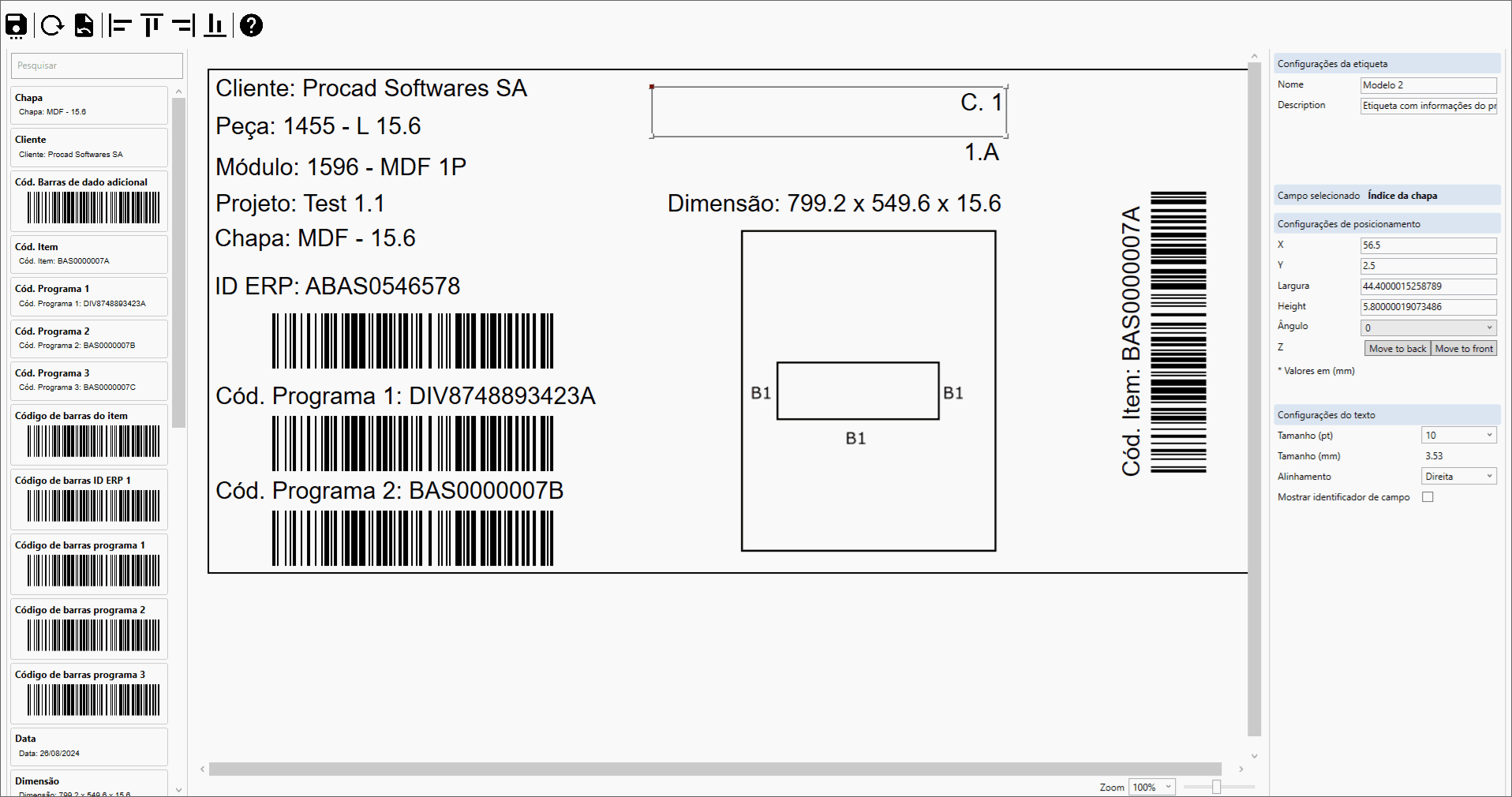1512x797 pixels.
Task: Align selected fields to left
Action: (x=120, y=26)
